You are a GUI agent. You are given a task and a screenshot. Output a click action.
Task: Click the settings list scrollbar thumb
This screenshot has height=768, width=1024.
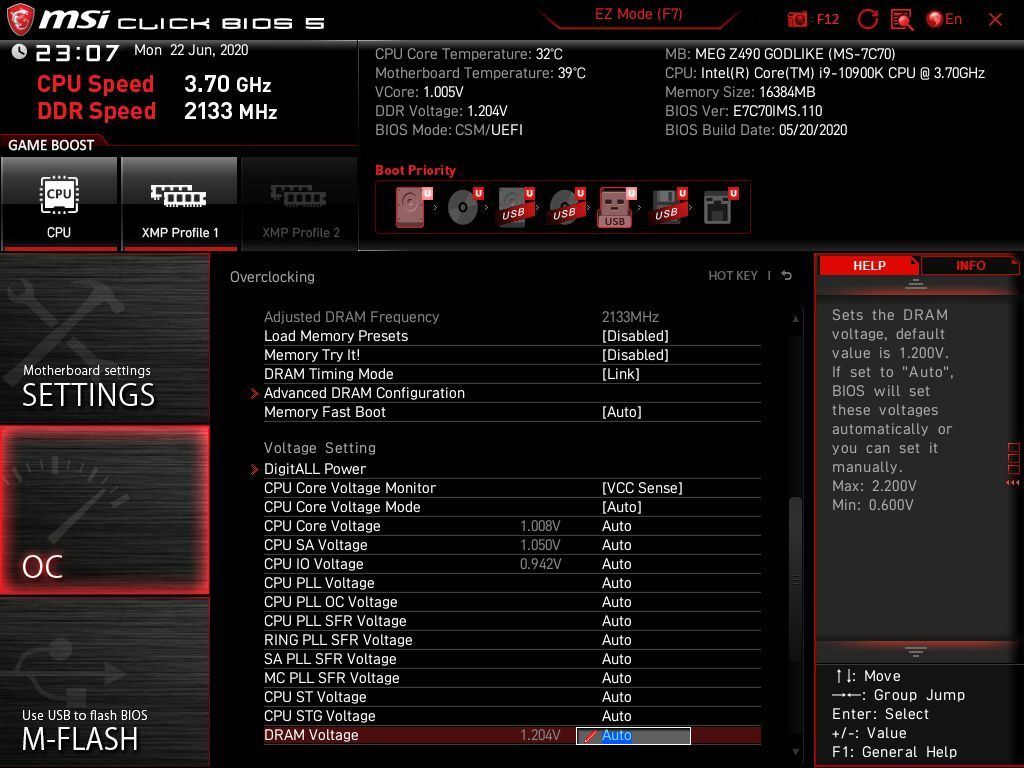[795, 579]
